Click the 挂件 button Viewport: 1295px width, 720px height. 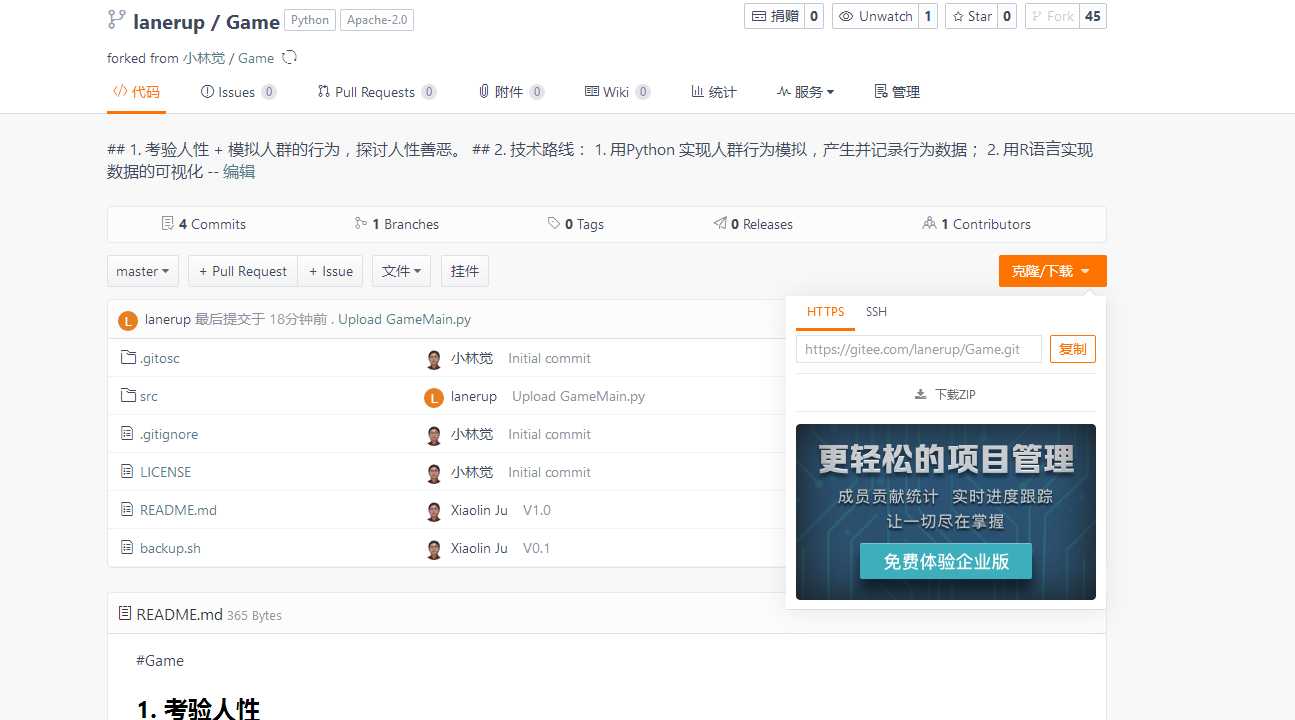coord(465,271)
